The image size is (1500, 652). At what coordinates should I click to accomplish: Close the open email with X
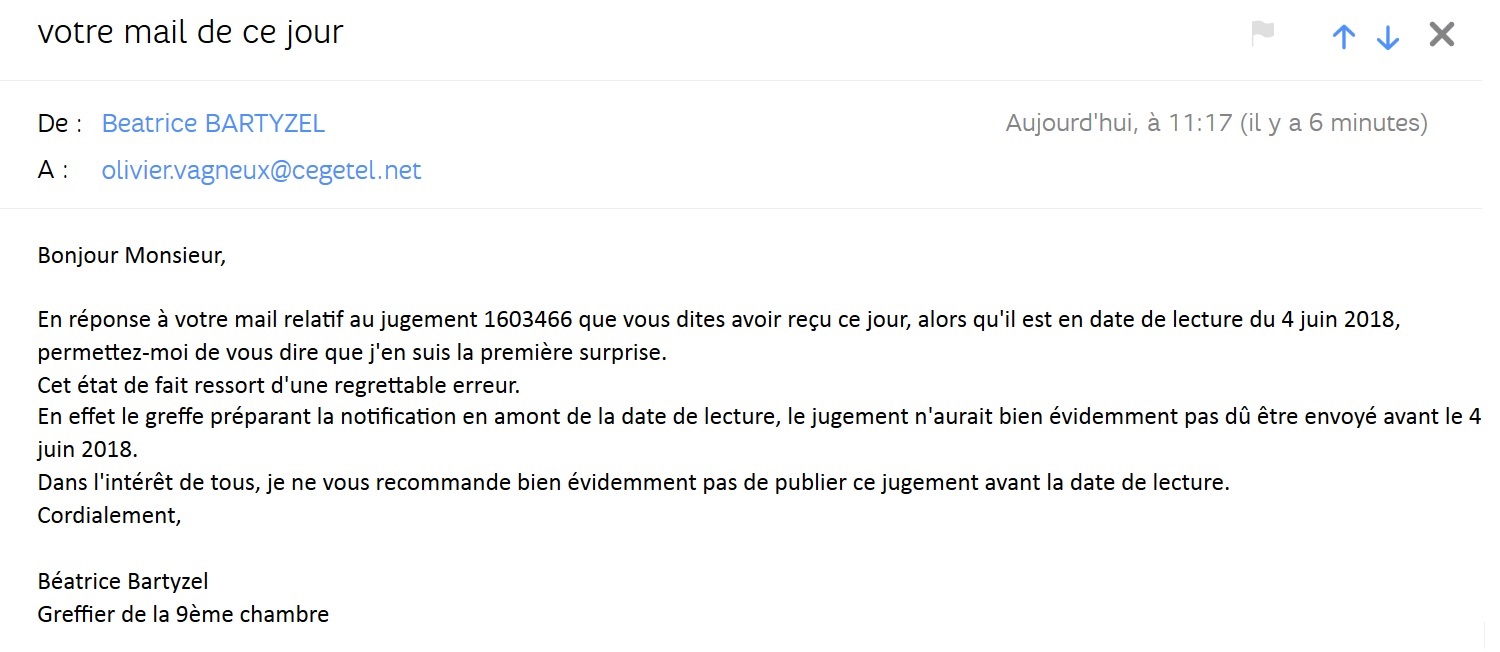pyautogui.click(x=1441, y=35)
